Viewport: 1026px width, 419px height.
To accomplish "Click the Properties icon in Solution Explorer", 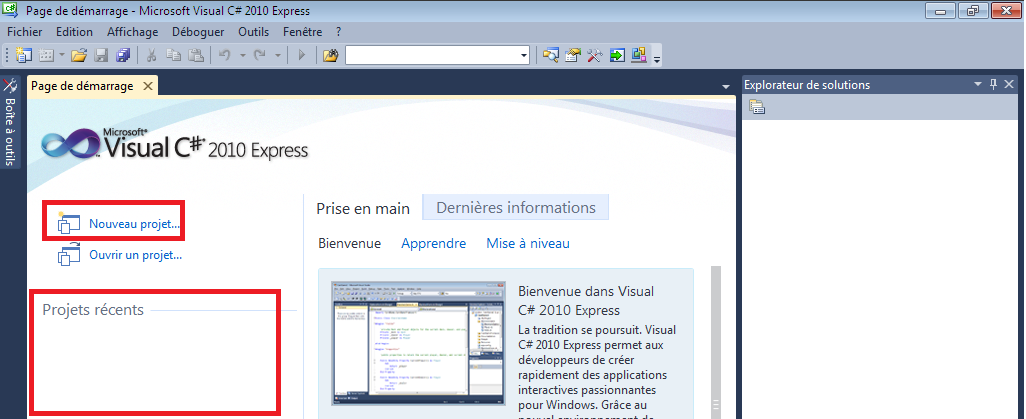I will click(757, 107).
